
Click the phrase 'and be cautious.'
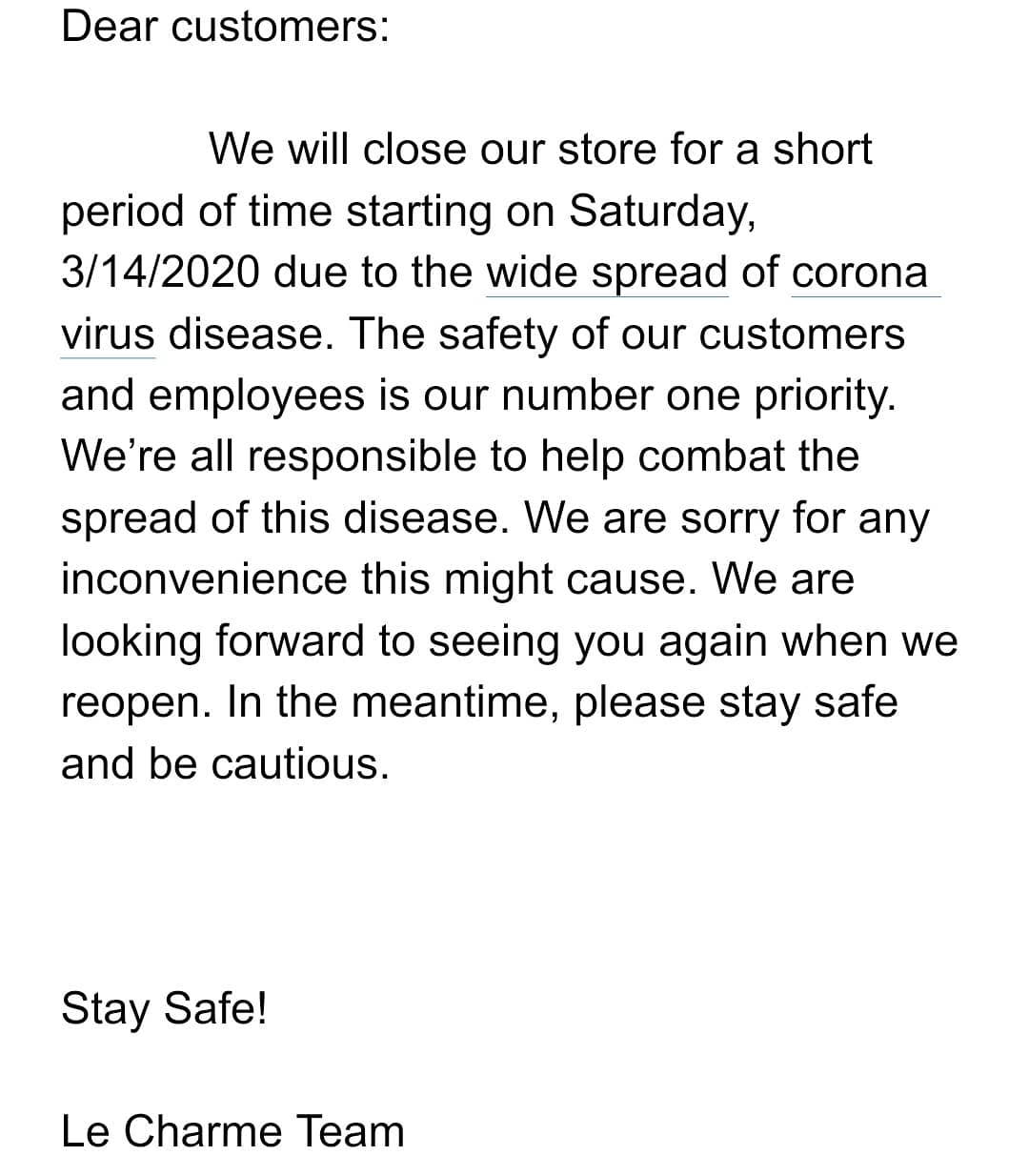226,763
